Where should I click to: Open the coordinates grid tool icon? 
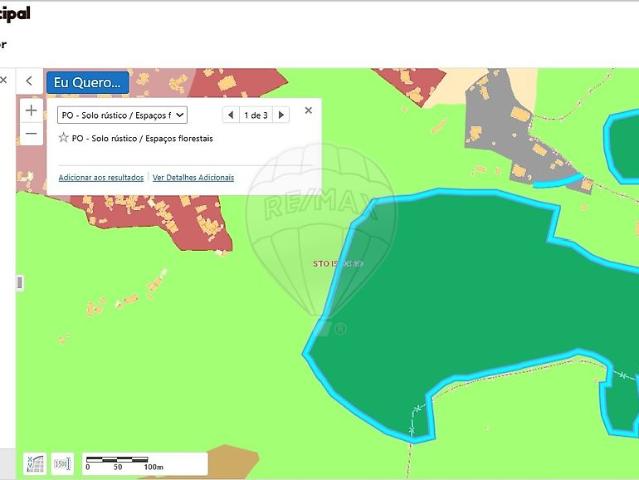pyautogui.click(x=35, y=463)
